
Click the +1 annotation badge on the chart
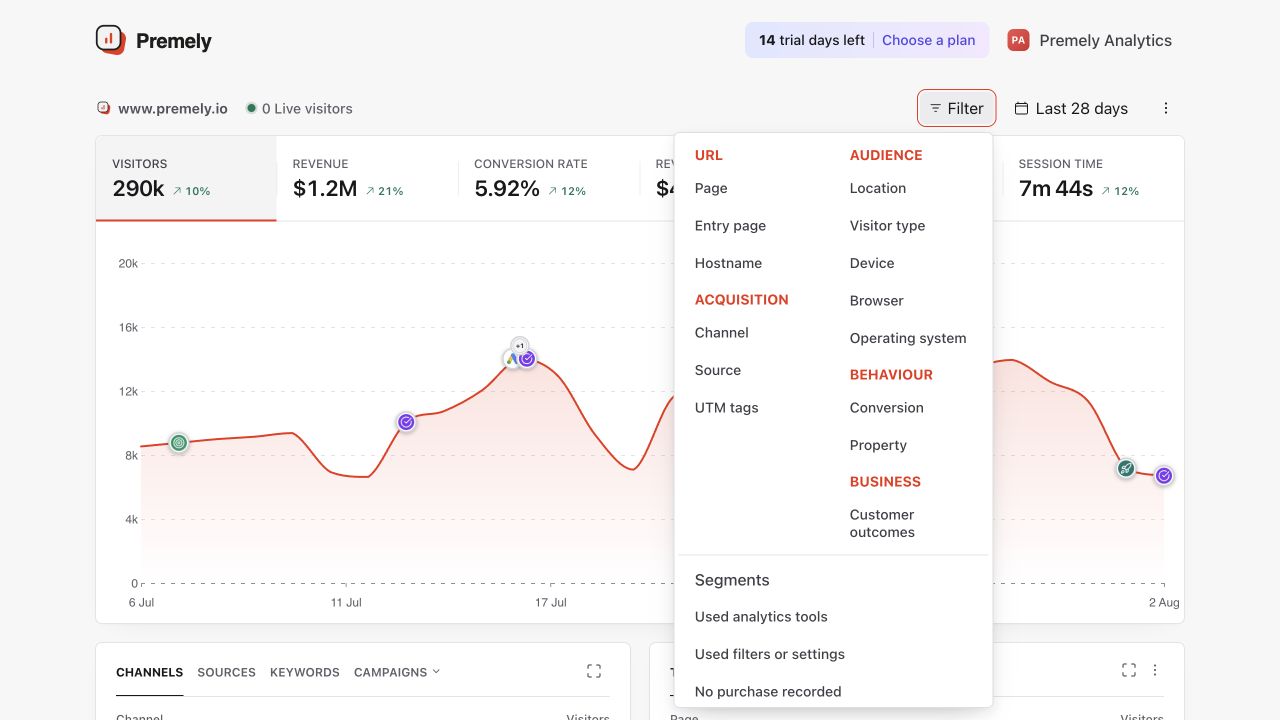[519, 345]
